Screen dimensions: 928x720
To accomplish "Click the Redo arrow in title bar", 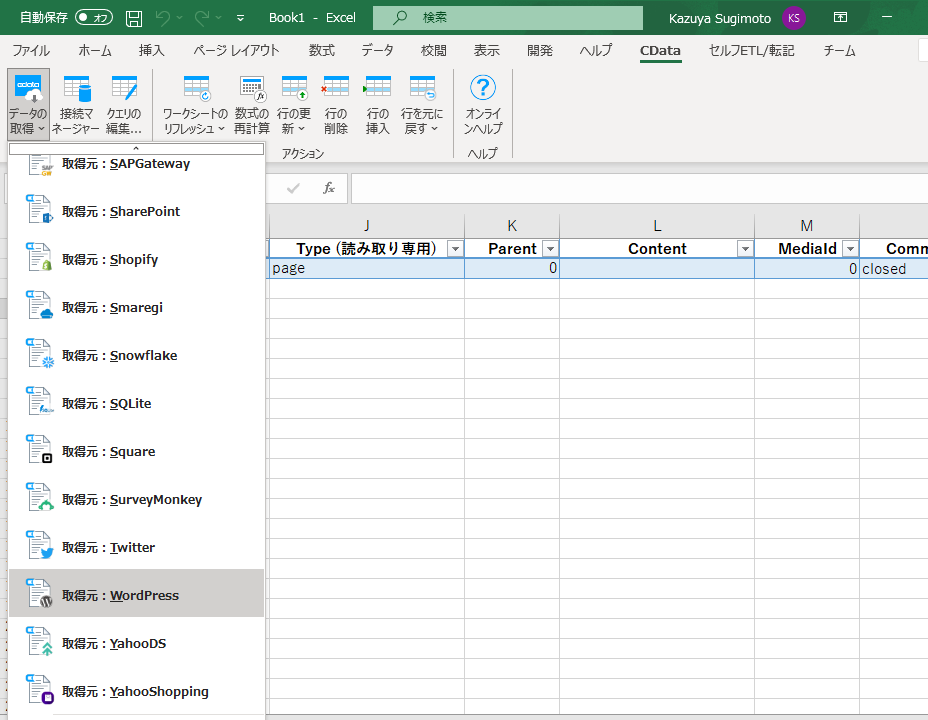I will point(202,18).
